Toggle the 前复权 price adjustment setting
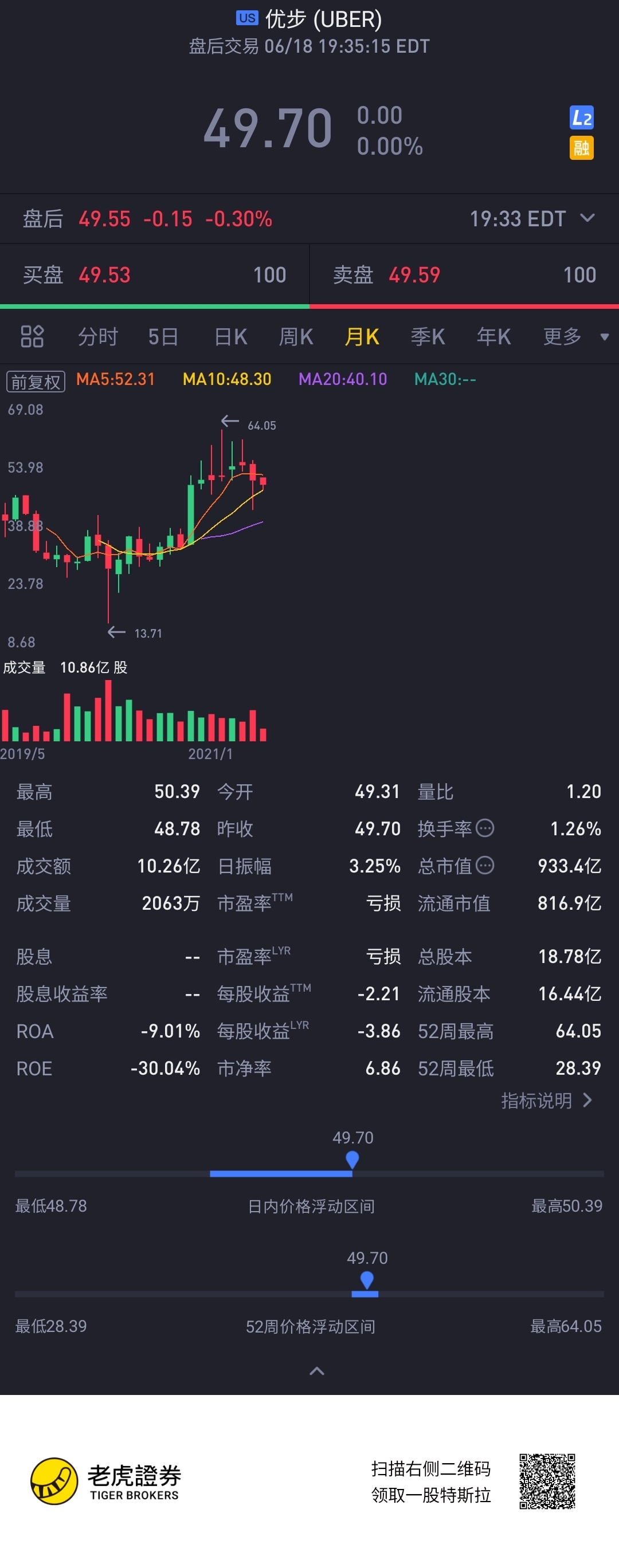The image size is (619, 1568). [x=36, y=382]
